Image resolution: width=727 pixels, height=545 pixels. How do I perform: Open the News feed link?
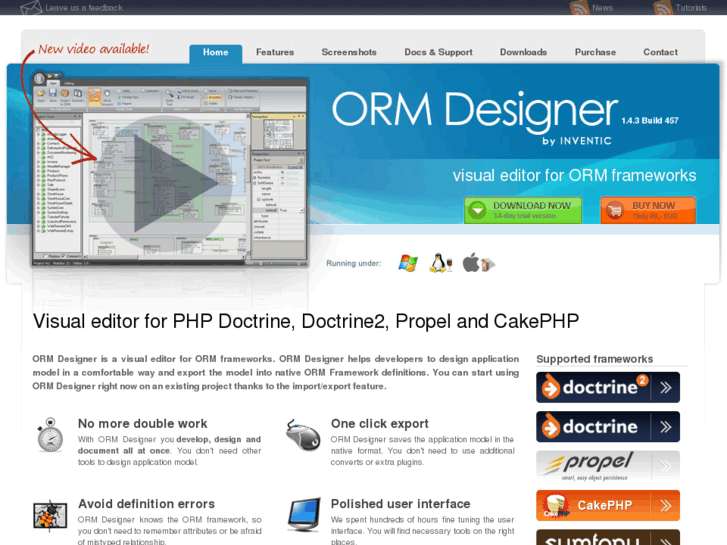pos(602,8)
